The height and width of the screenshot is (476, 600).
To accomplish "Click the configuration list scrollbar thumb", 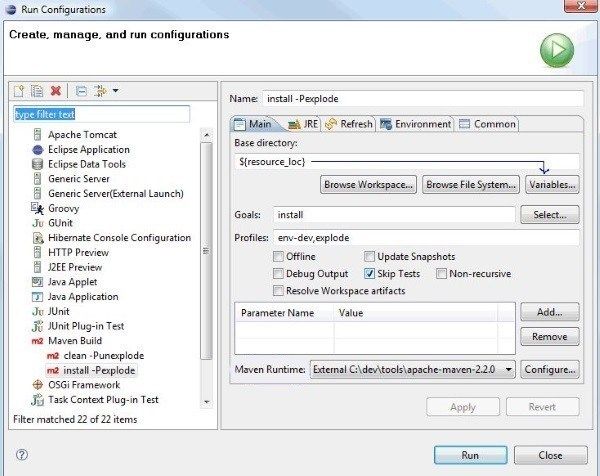I will 207,251.
